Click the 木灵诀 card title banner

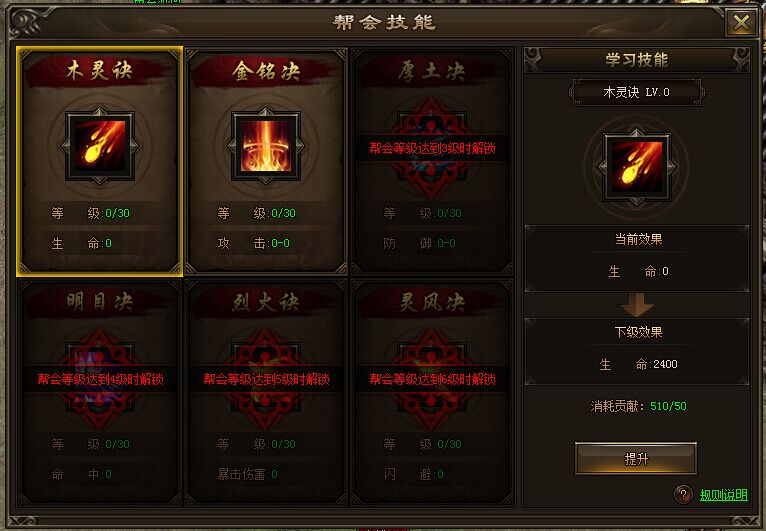click(x=100, y=71)
